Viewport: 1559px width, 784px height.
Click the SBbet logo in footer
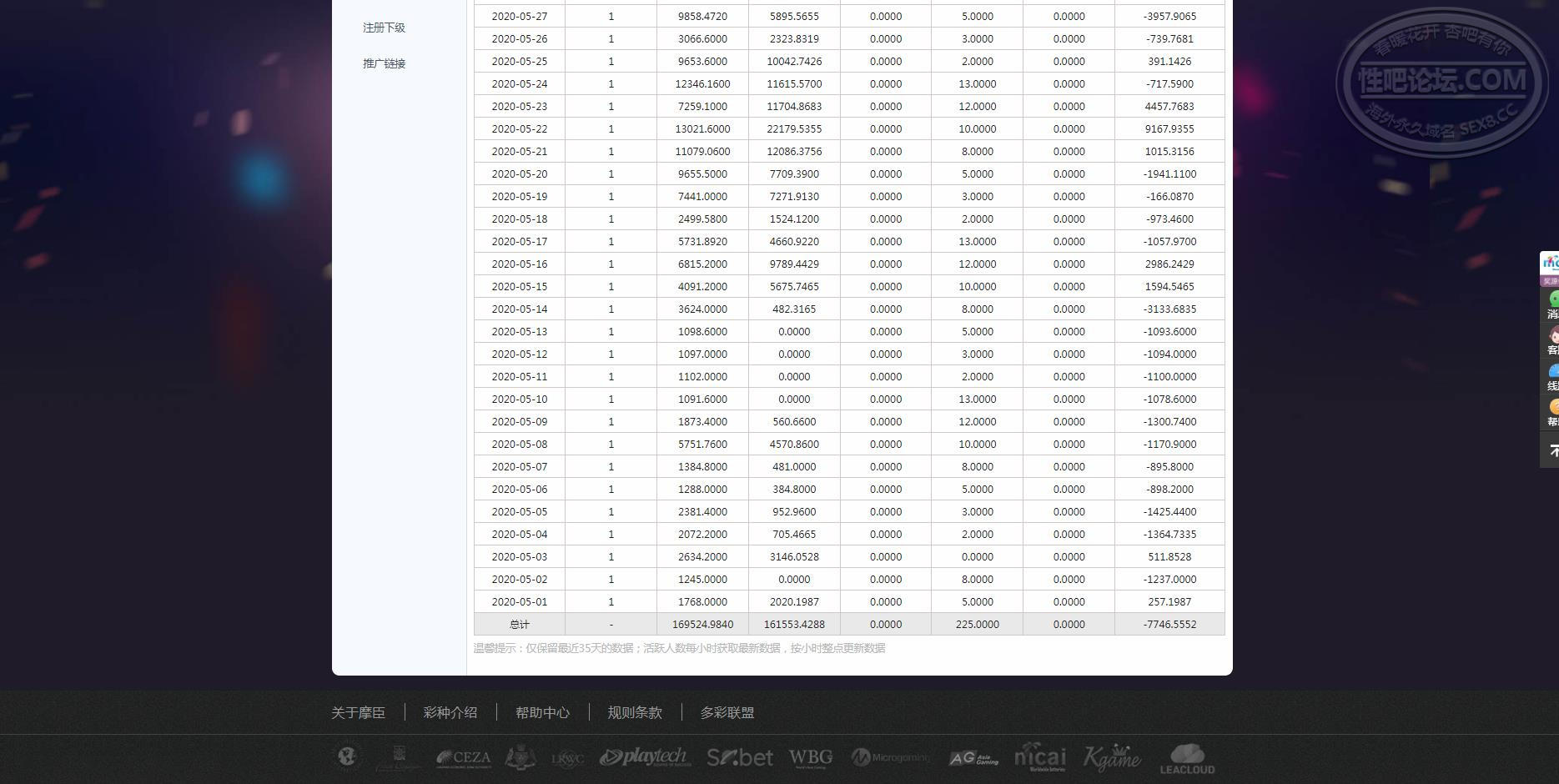(x=740, y=757)
